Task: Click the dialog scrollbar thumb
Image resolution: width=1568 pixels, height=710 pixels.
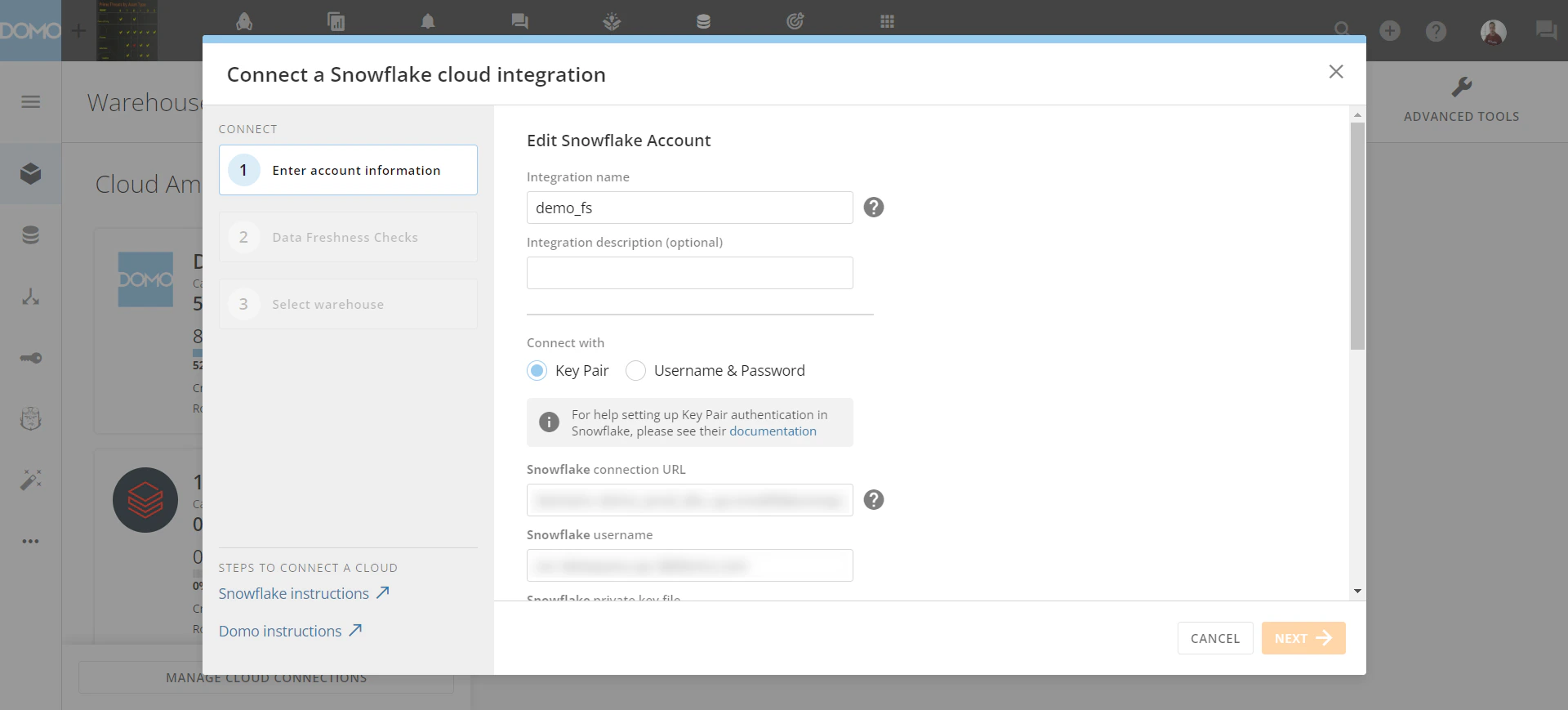Action: (1357, 236)
